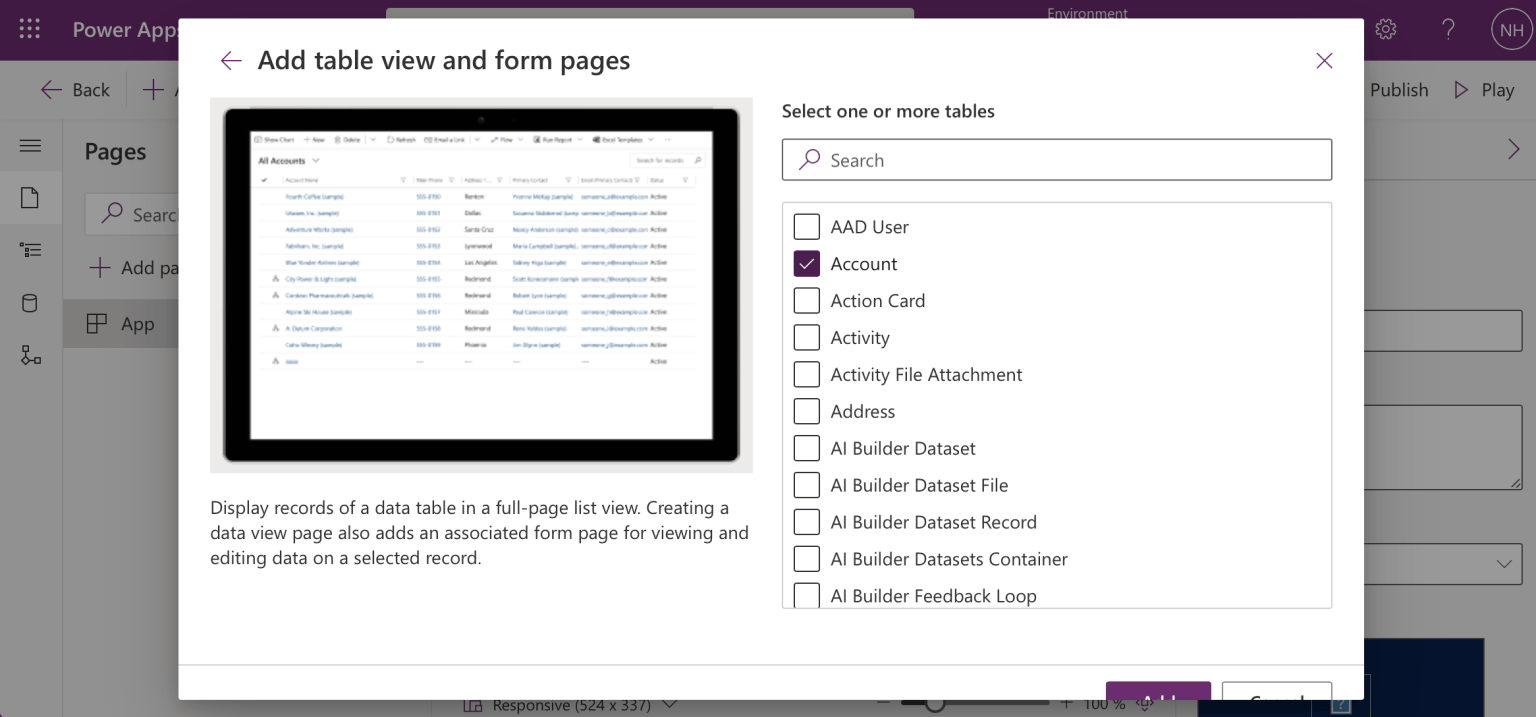Open the settings gear icon
This screenshot has height=717, width=1536.
click(x=1385, y=29)
